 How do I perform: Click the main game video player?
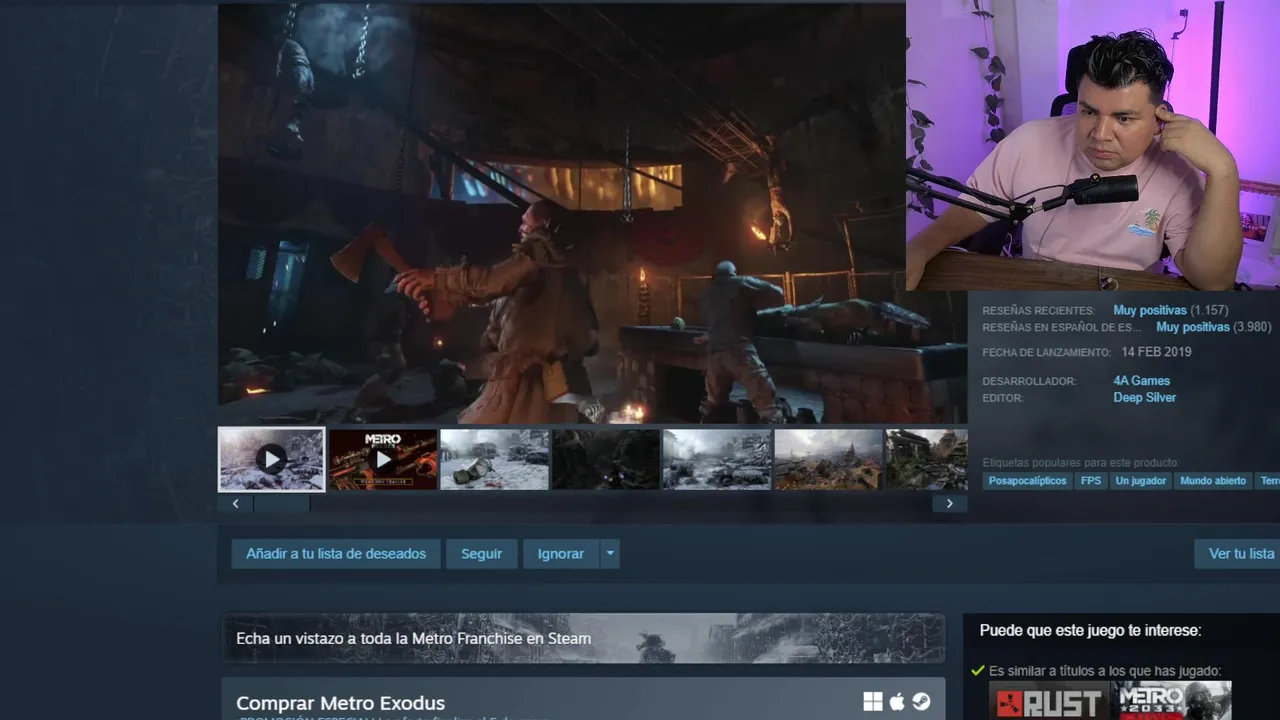(562, 212)
